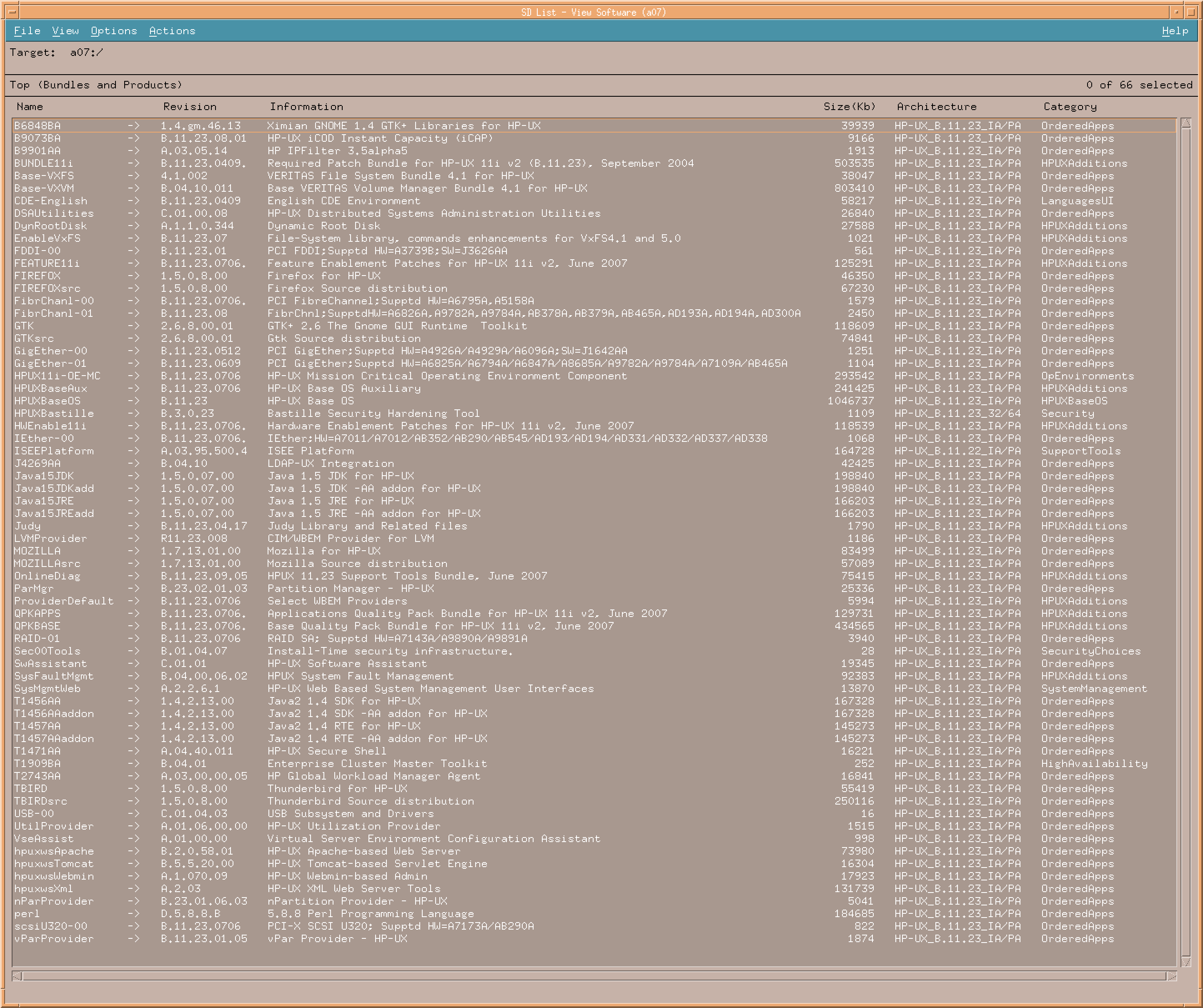This screenshot has width=1203, height=1008.
Task: Click the vertical scrollbar down arrow
Action: coord(1186,962)
